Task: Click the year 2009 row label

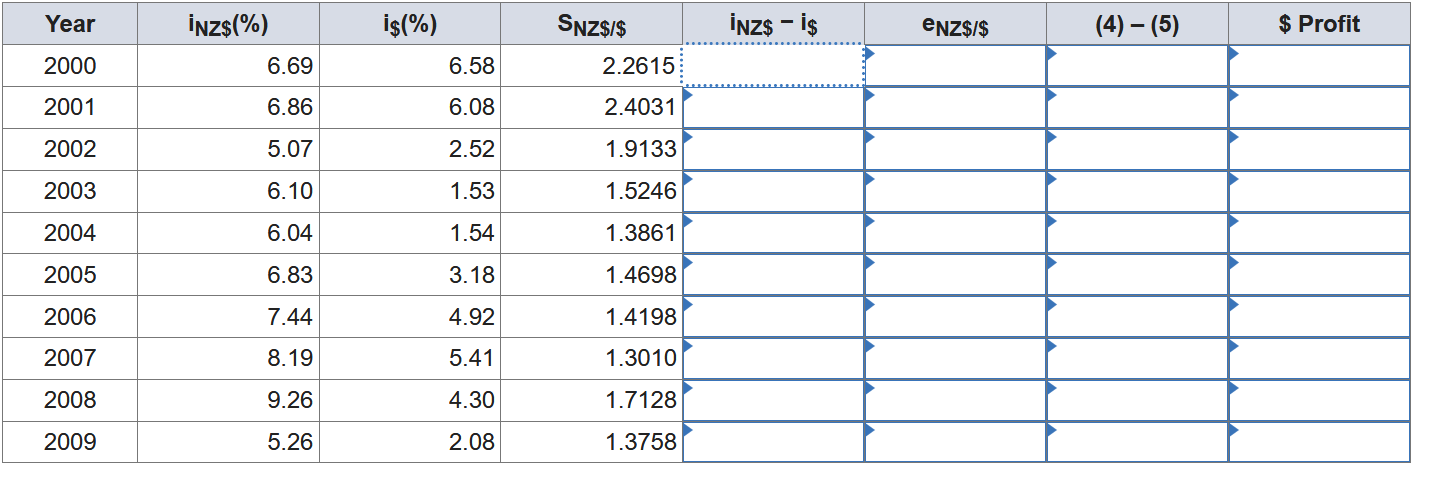Action: click(70, 442)
